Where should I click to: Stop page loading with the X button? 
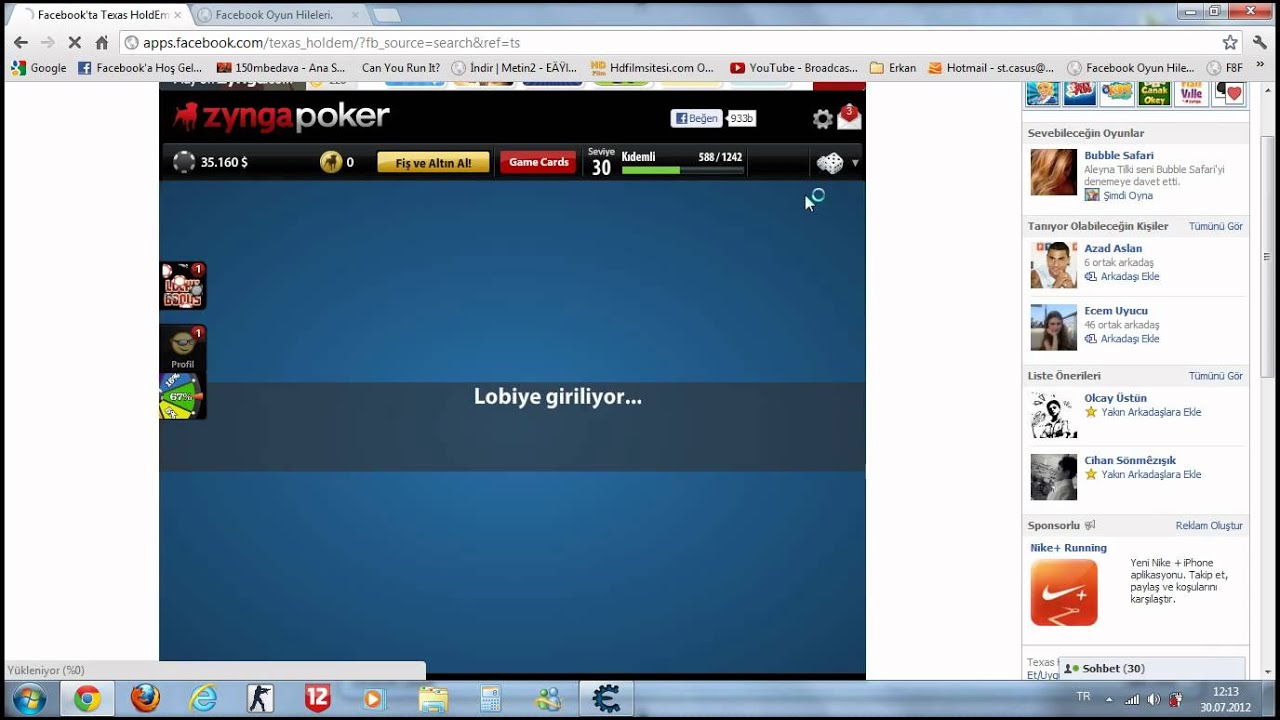pos(74,42)
